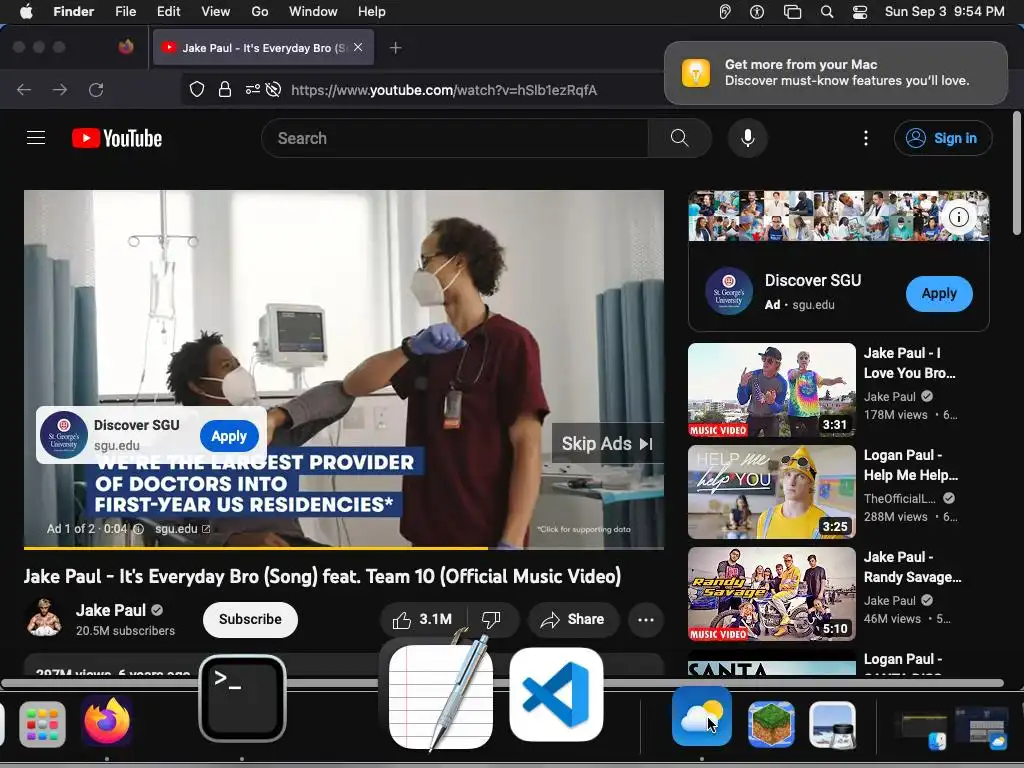Open Jake Paul channel name link
Image resolution: width=1024 pixels, height=768 pixels.
tap(111, 610)
